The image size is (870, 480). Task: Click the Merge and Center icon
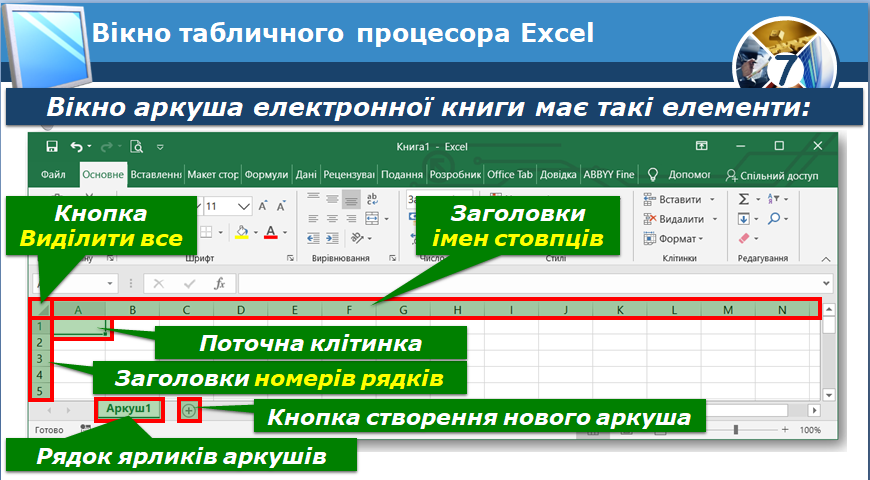tap(372, 219)
